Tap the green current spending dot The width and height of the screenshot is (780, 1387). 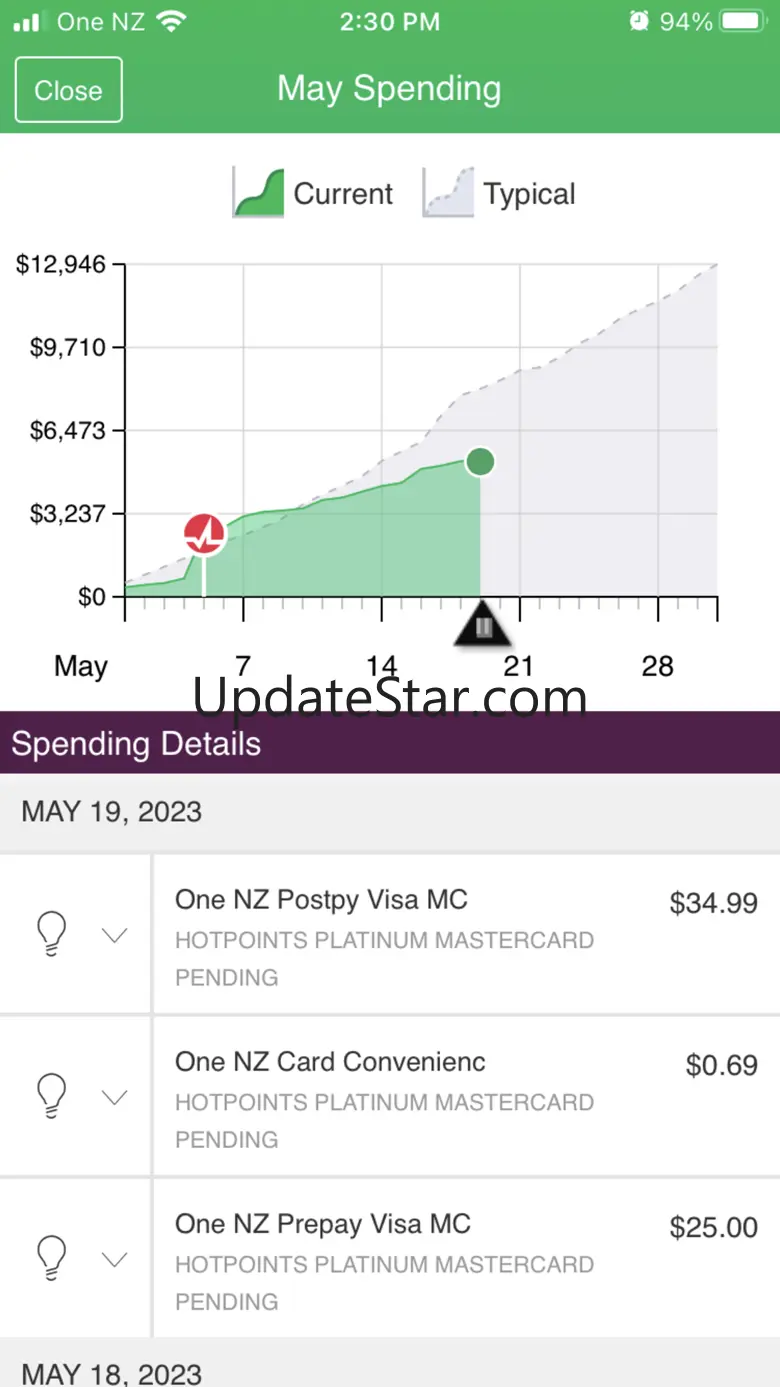pos(480,462)
